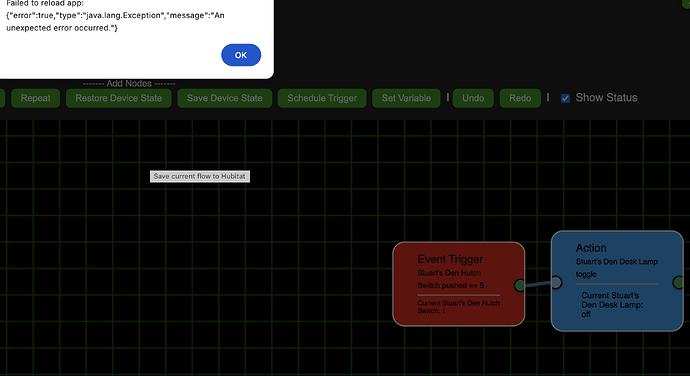The image size is (690, 376).
Task: Add a Repeat node
Action: point(35,98)
